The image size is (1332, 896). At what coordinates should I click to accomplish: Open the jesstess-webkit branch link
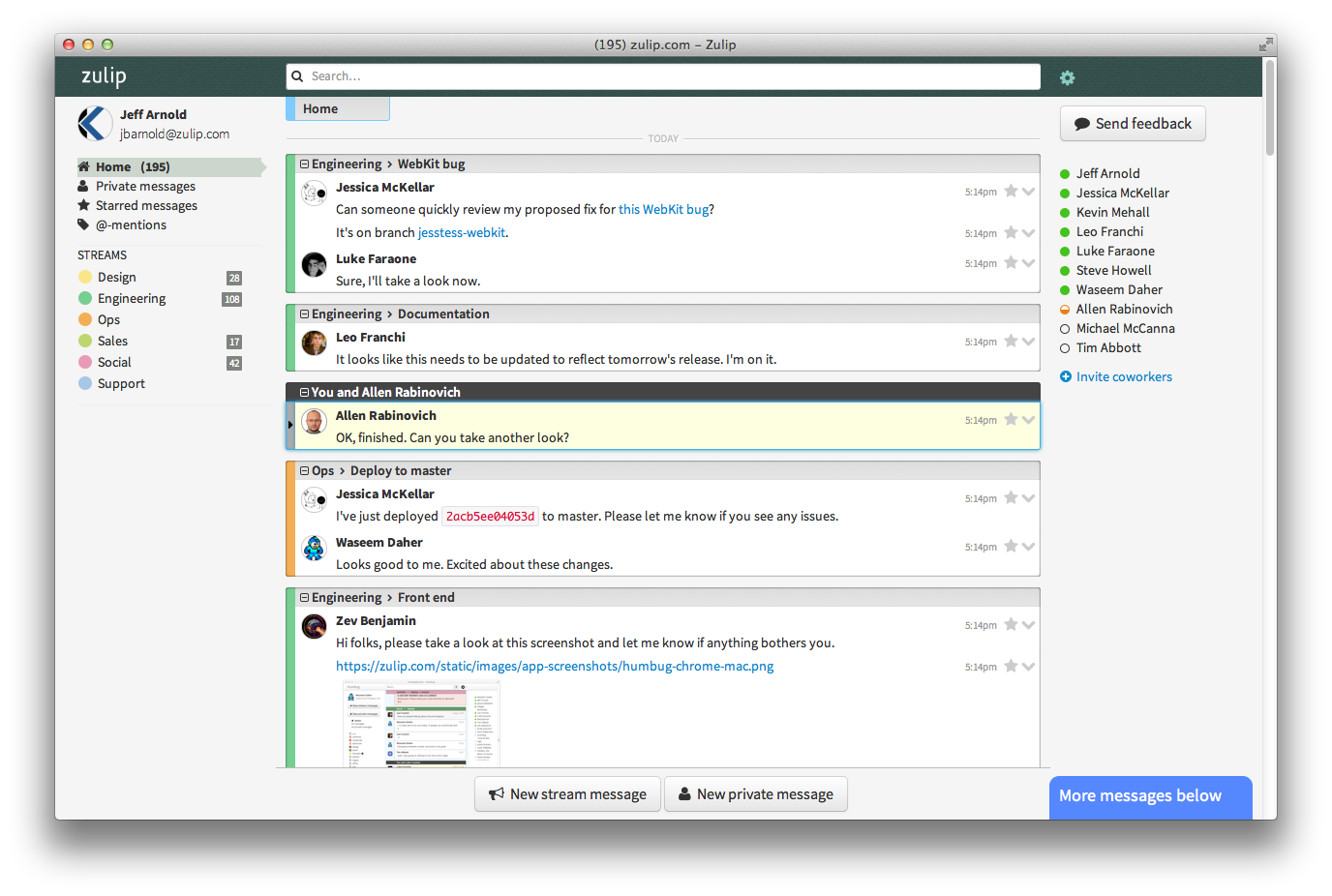point(462,232)
